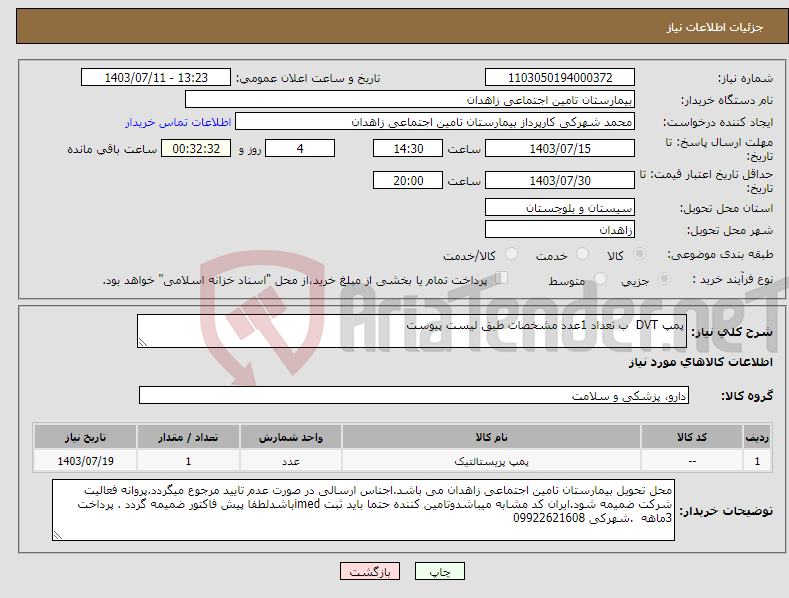Select the کالا/خدمت radio button
This screenshot has height=598, width=789.
pyautogui.click(x=511, y=254)
